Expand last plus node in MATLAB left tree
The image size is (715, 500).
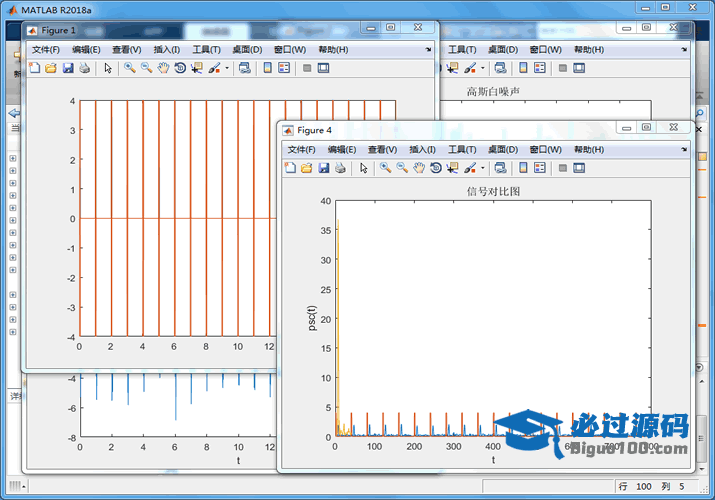point(13,332)
